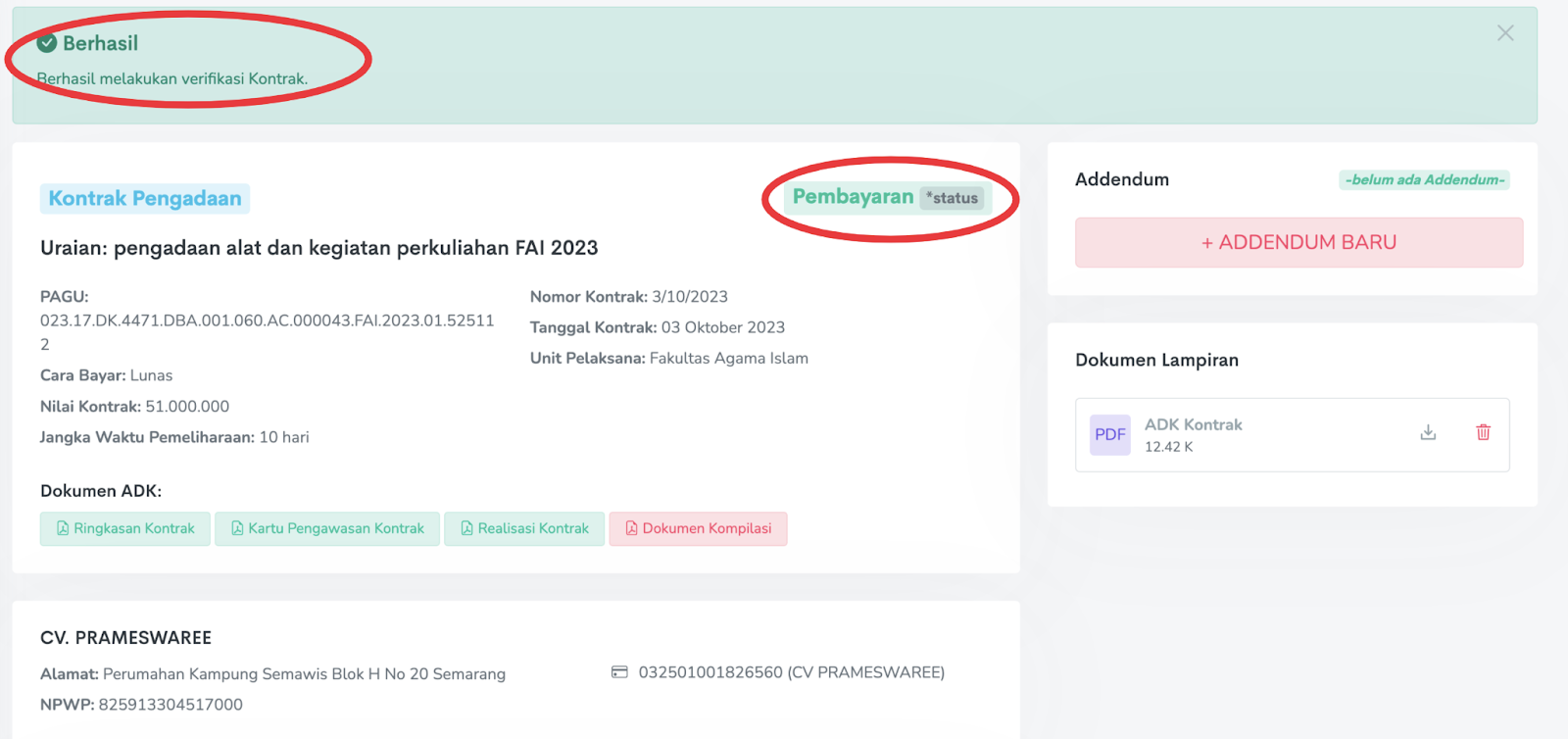Click the Kontrak Pengadaan badge
The height and width of the screenshot is (739, 1568).
pyautogui.click(x=145, y=198)
